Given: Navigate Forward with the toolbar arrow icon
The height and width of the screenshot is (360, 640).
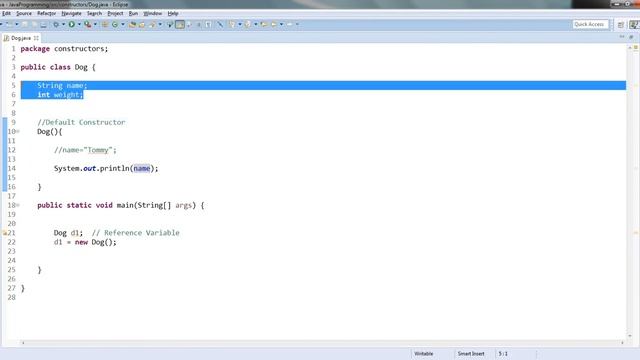Looking at the screenshot, I should tap(289, 24).
